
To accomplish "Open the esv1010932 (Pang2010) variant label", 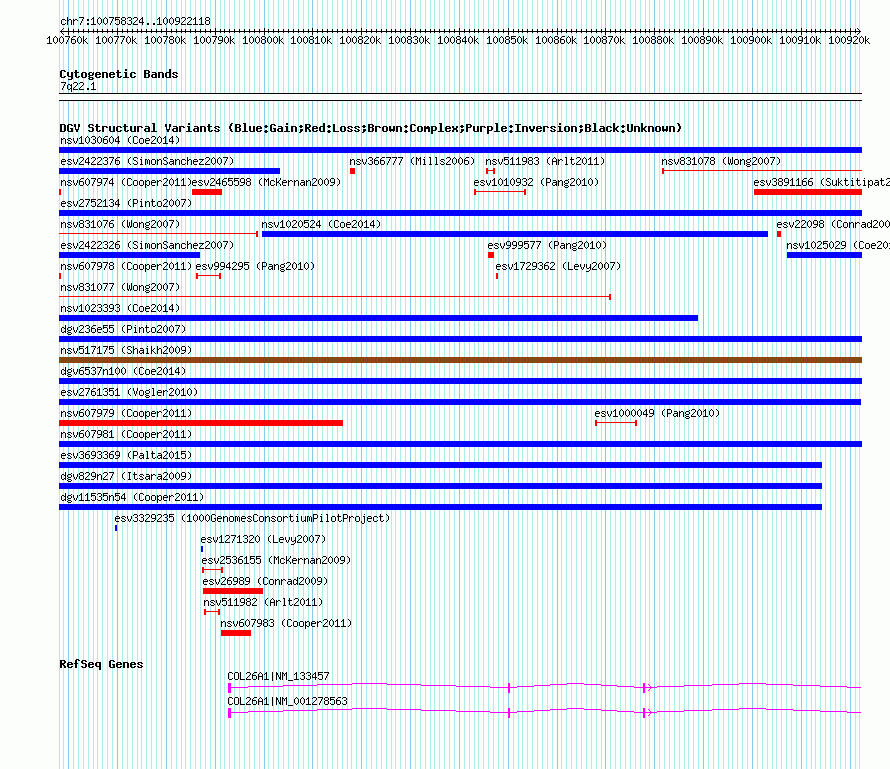I will click(536, 182).
